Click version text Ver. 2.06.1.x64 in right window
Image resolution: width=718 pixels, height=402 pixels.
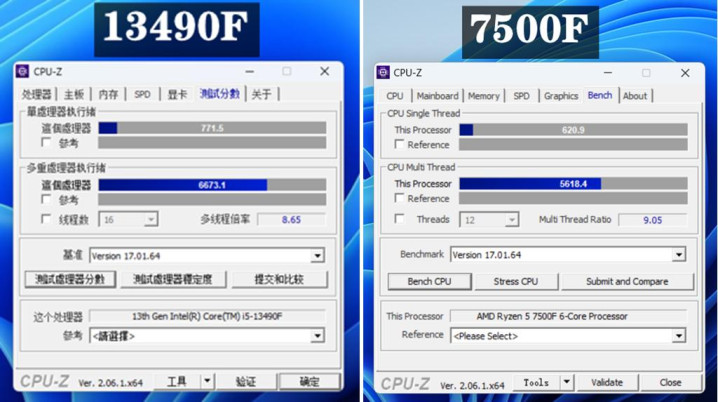[472, 386]
